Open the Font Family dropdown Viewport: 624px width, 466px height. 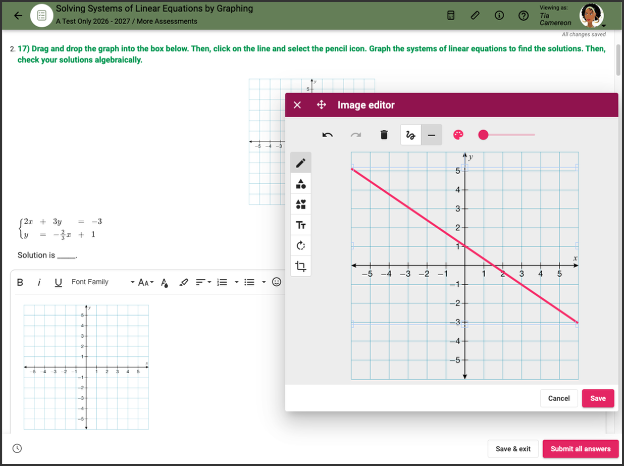(x=103, y=282)
